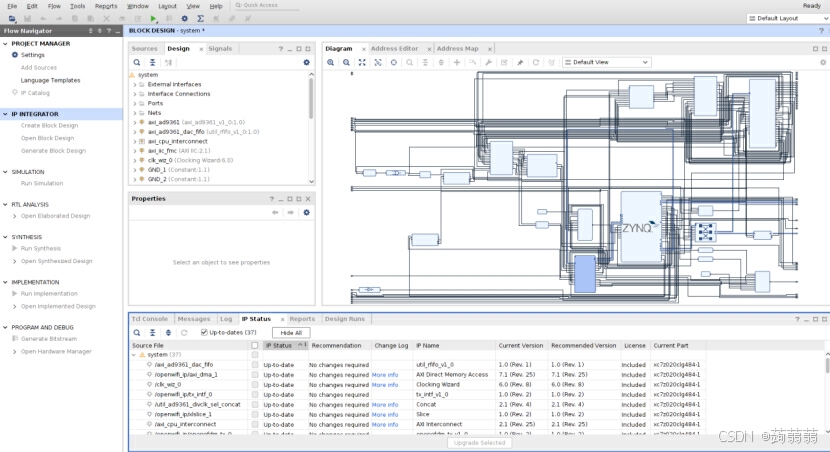Click the search icon in IP Status panel

(x=137, y=333)
